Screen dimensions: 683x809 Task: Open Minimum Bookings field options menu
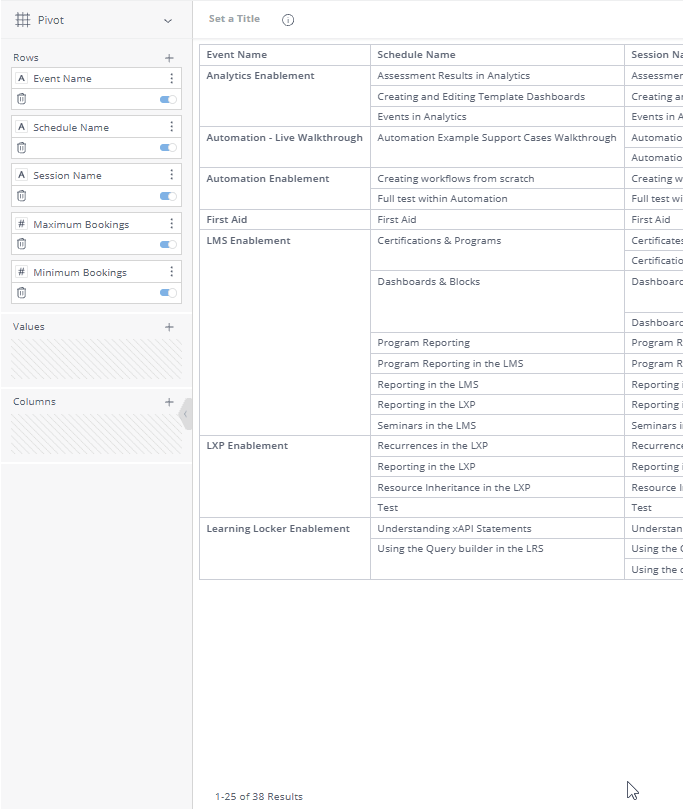click(x=171, y=272)
